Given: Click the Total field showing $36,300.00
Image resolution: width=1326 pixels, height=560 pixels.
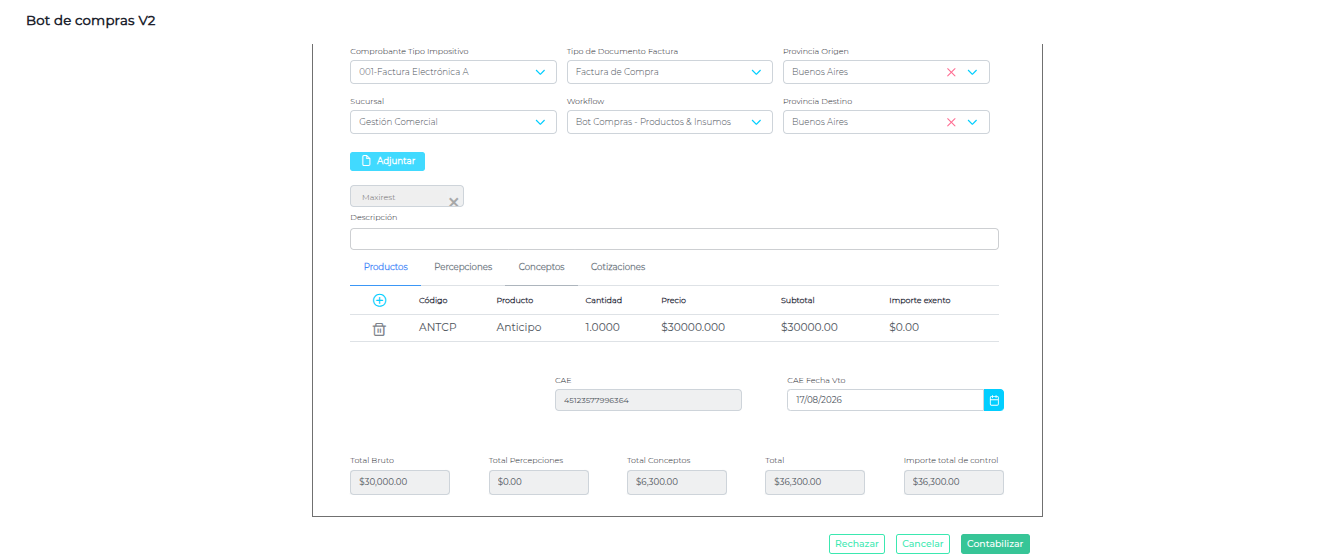Looking at the screenshot, I should tap(815, 482).
